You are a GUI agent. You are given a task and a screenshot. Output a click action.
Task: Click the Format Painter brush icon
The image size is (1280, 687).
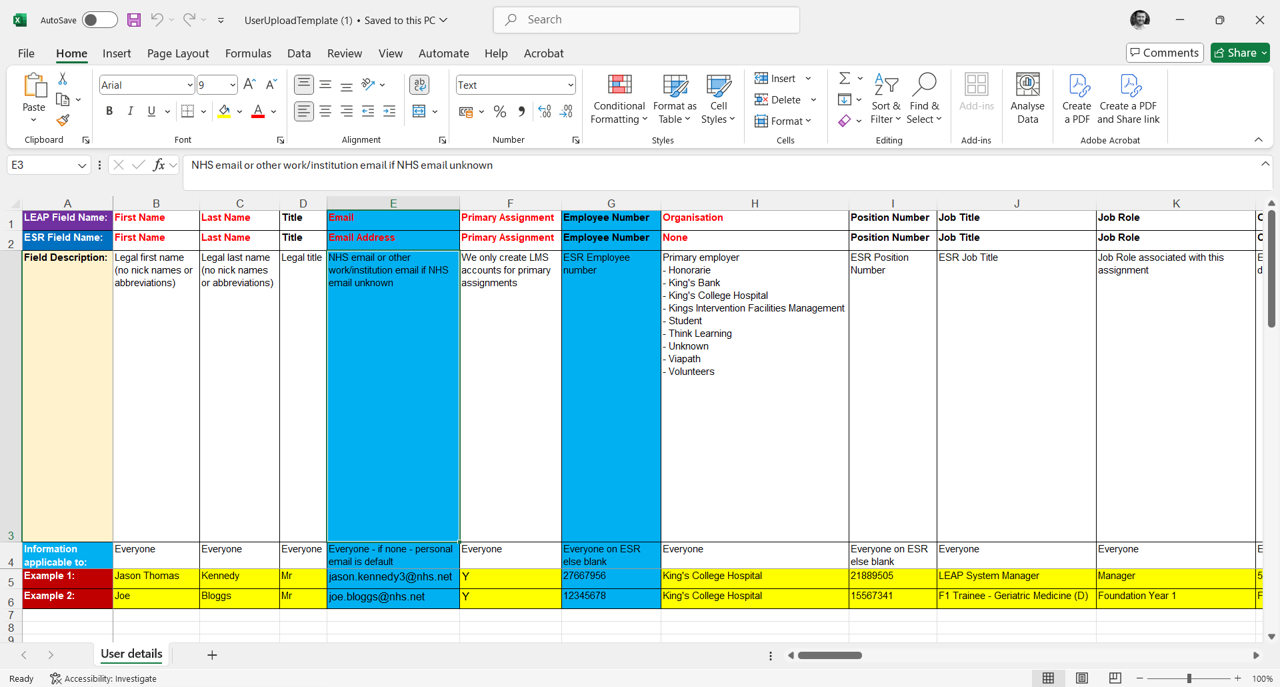62,121
